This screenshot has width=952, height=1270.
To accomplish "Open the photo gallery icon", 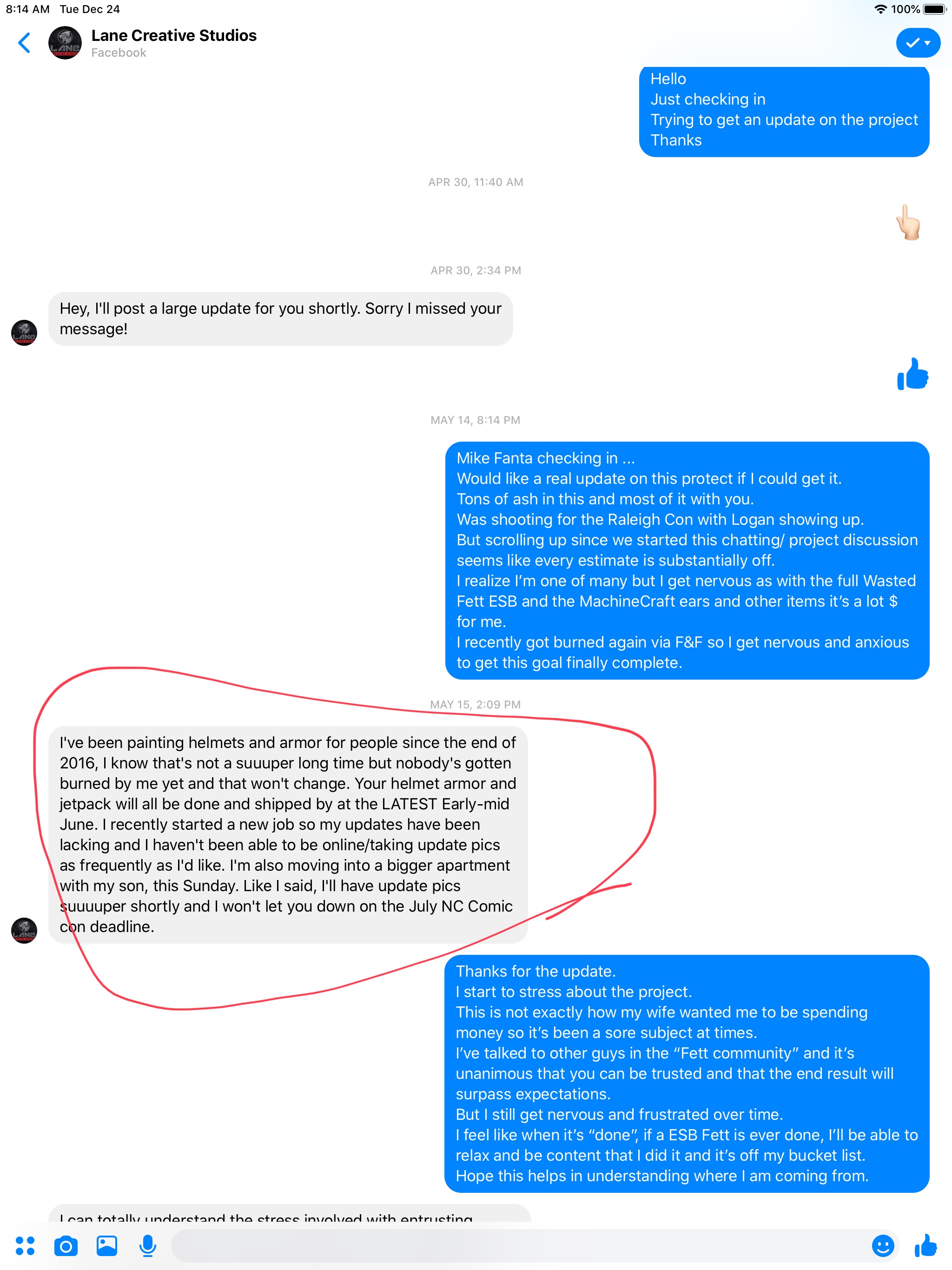I will [107, 1245].
